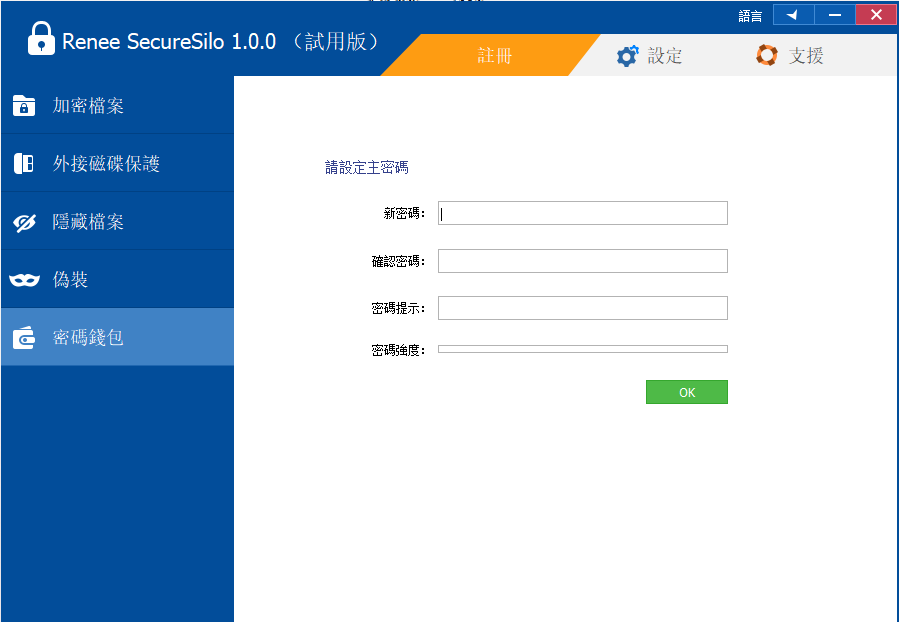This screenshot has height=622, width=899.
Task: Focus the 新密碼 input field
Action: click(x=583, y=213)
